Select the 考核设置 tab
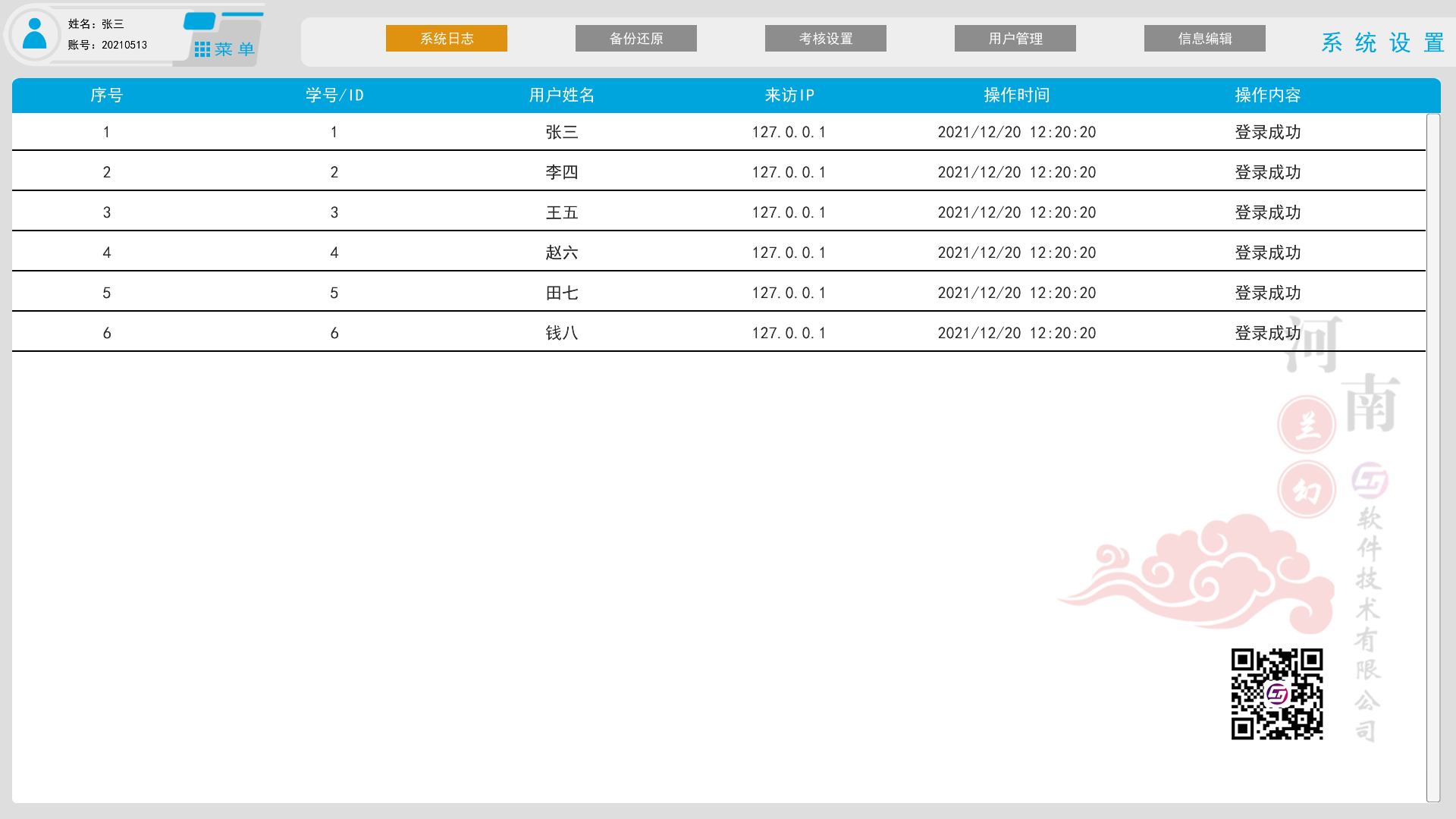The image size is (1456, 819). (x=825, y=39)
